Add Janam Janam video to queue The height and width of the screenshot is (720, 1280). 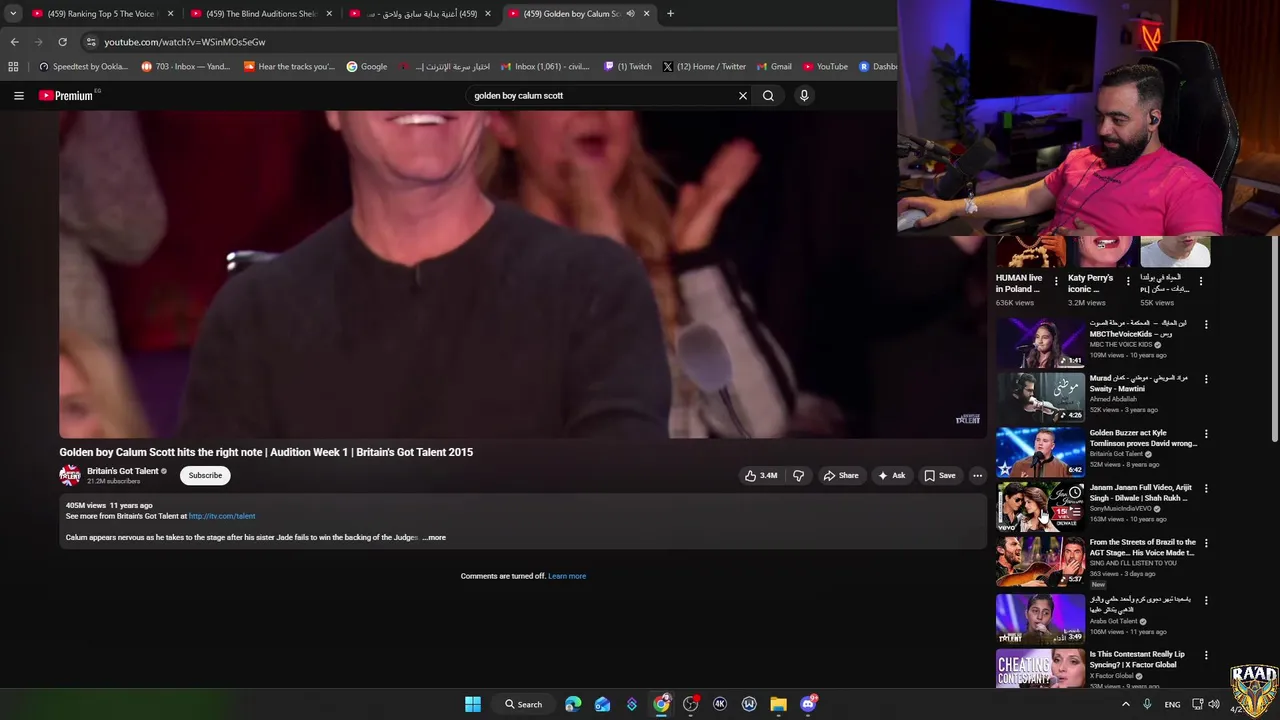point(1075,511)
